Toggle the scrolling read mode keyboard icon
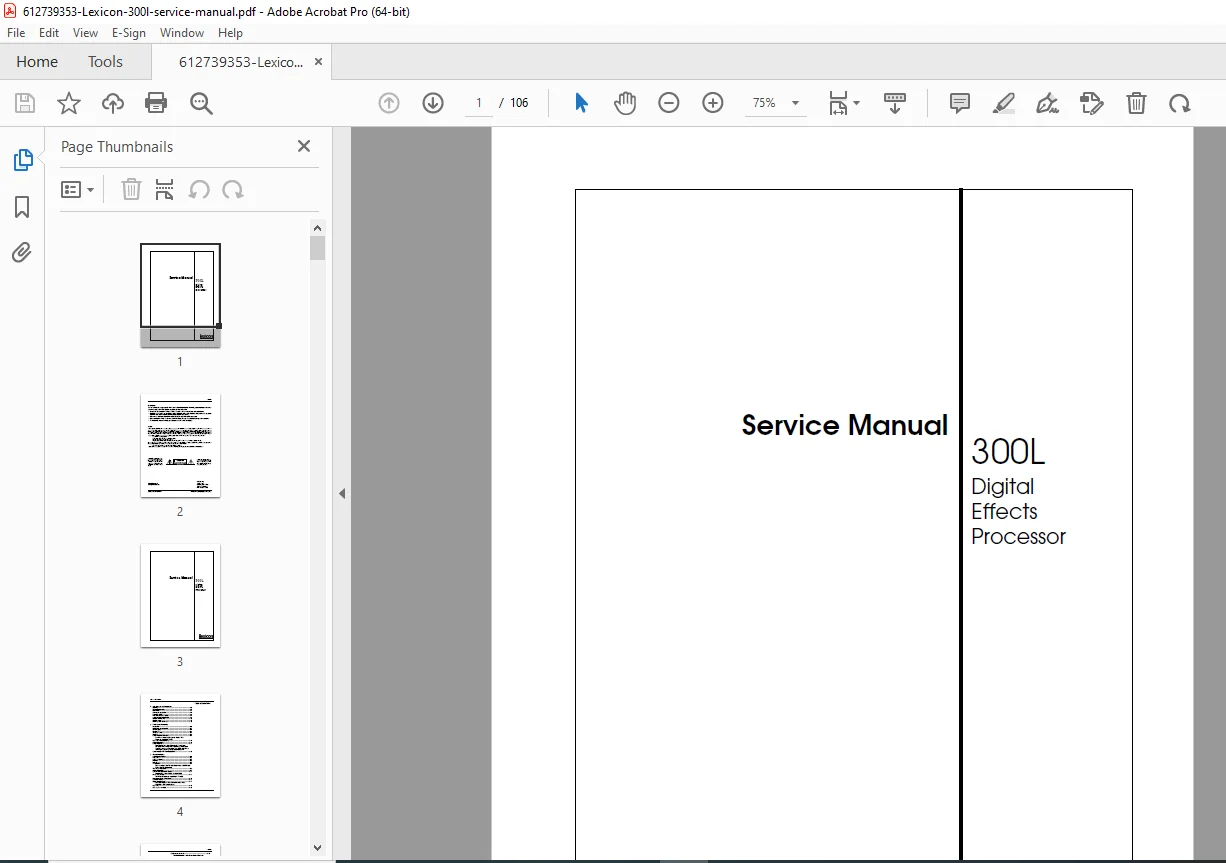The width and height of the screenshot is (1226, 863). click(895, 103)
